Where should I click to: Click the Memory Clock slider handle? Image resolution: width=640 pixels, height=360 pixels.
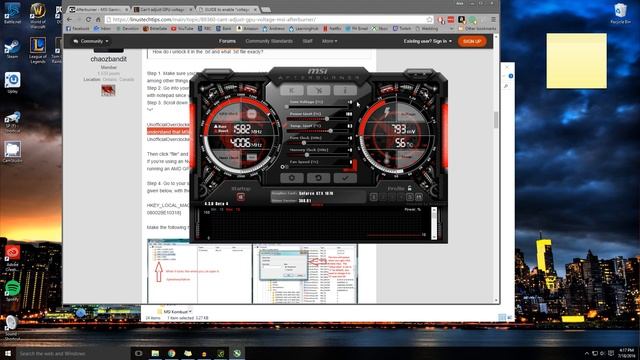(307, 155)
